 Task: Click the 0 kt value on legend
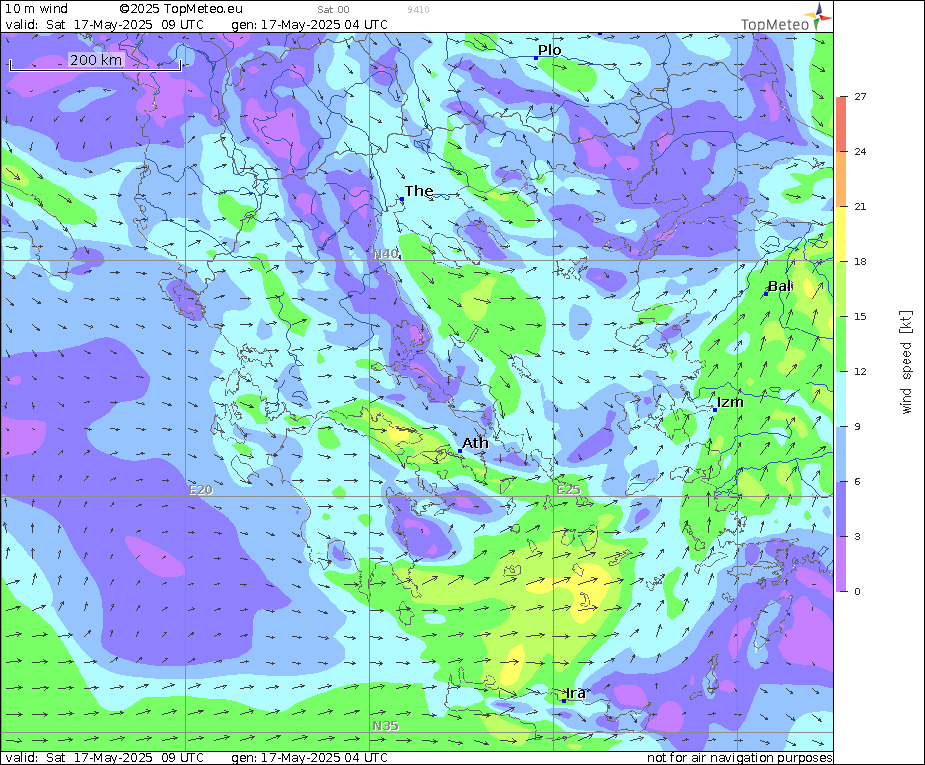[857, 592]
